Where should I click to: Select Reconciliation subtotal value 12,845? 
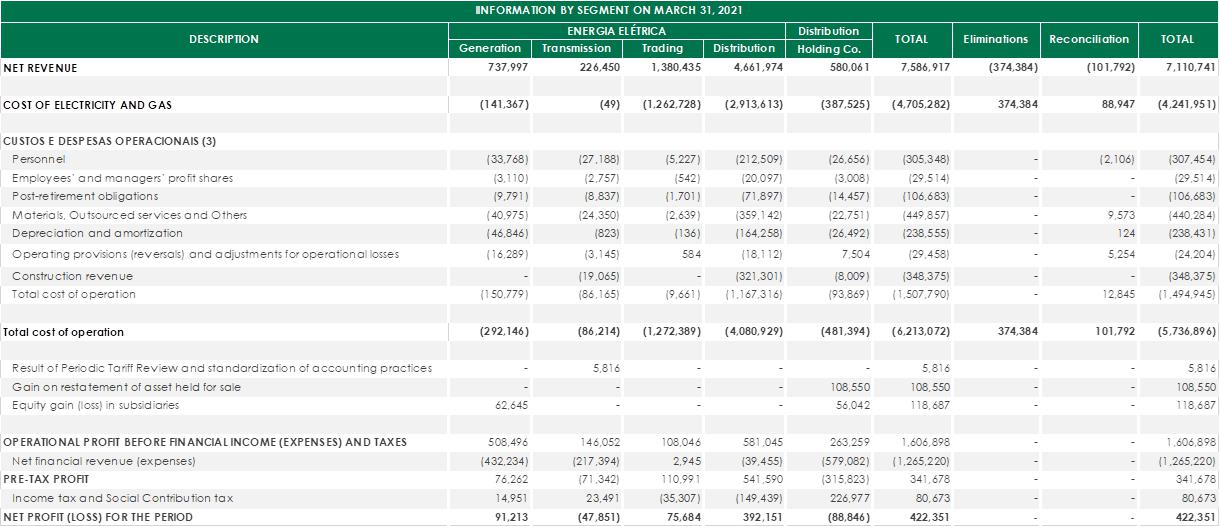pyautogui.click(x=1119, y=294)
